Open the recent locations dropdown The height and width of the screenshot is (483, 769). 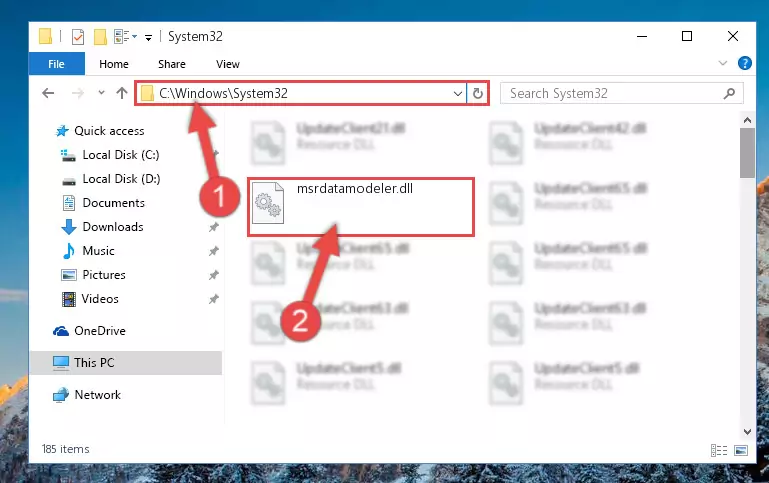coord(101,93)
